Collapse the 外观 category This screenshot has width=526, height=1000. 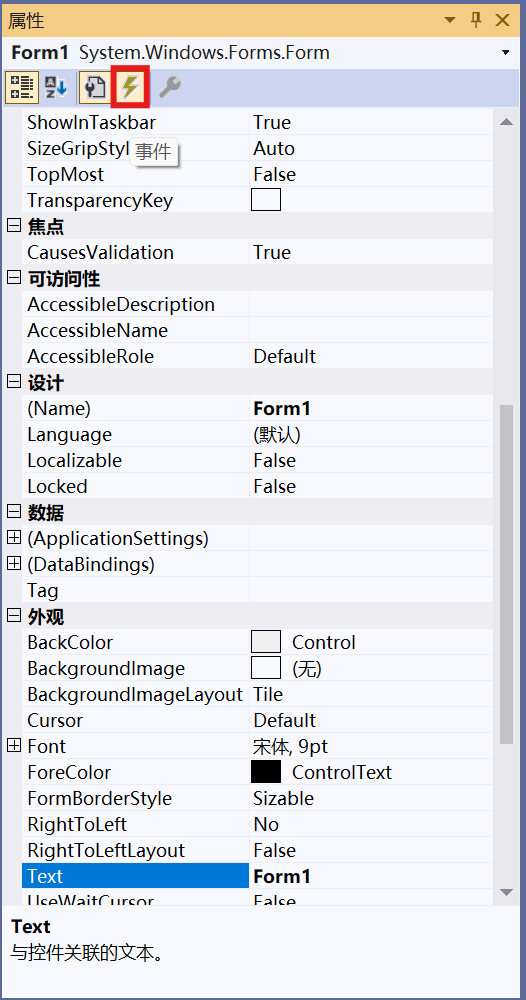pyautogui.click(x=13, y=616)
